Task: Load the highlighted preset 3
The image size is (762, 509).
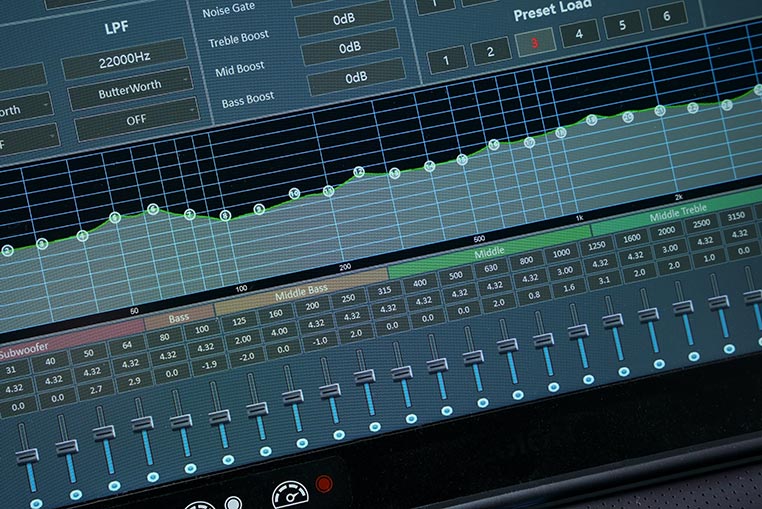Action: coord(535,42)
